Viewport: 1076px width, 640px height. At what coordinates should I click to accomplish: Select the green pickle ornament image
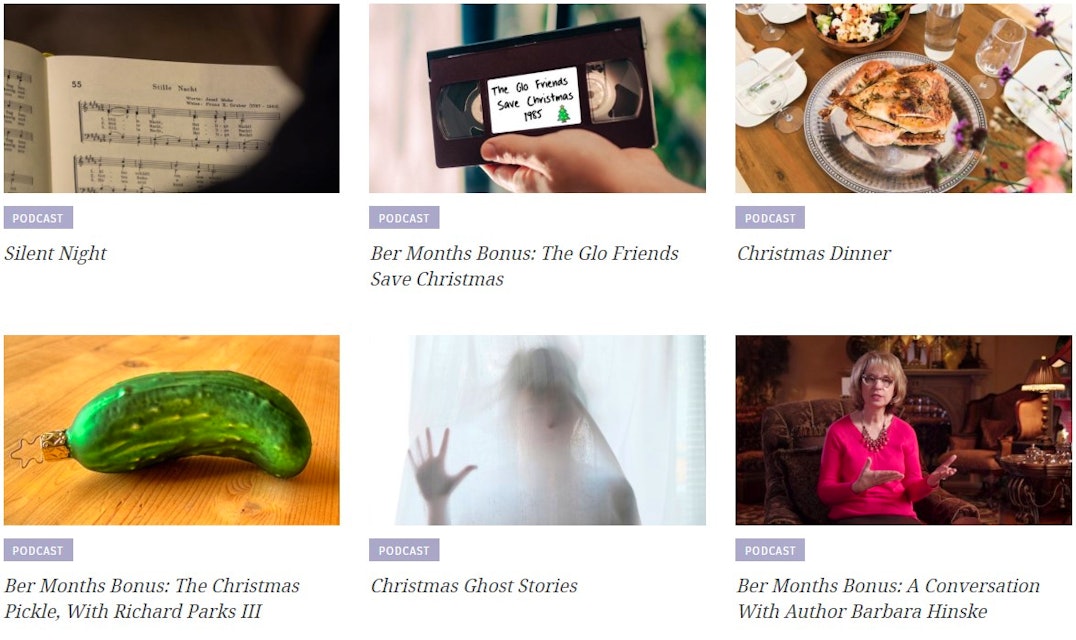point(172,430)
